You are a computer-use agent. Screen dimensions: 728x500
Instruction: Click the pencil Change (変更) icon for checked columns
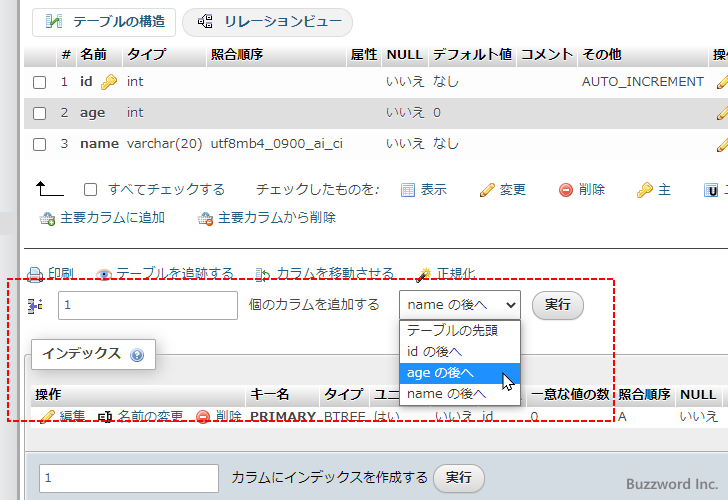pos(487,190)
